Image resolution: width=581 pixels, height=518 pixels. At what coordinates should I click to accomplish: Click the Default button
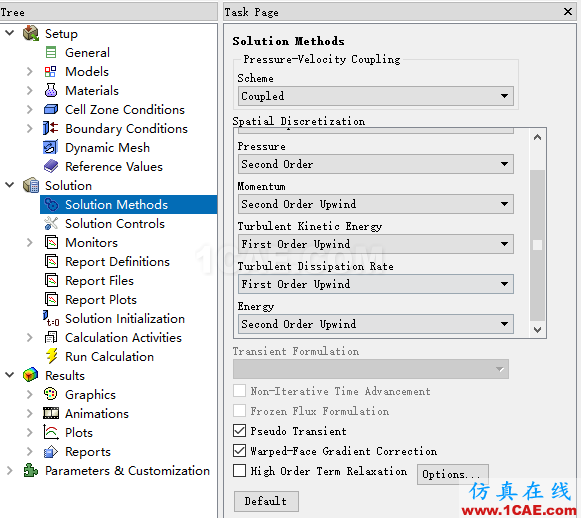266,501
